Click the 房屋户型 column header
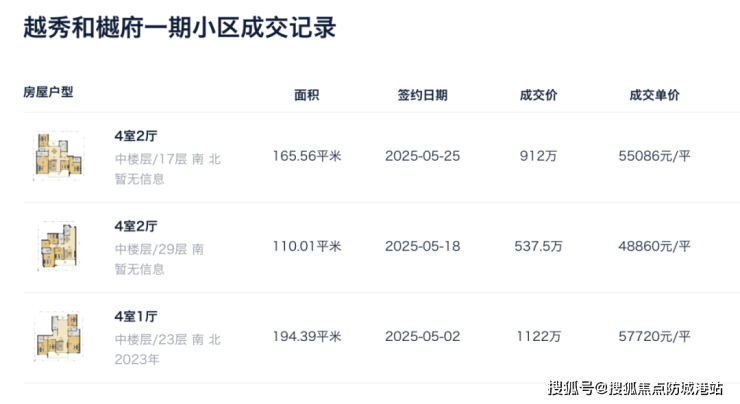This screenshot has width=740, height=404. click(48, 92)
